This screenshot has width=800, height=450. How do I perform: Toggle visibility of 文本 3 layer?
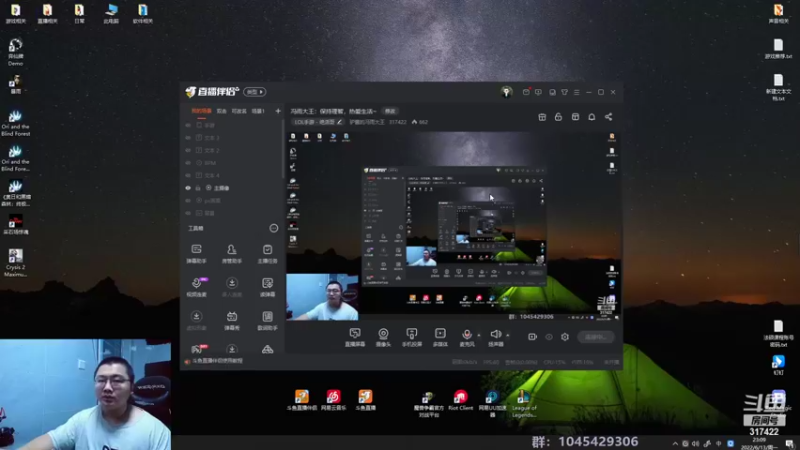pos(188,138)
